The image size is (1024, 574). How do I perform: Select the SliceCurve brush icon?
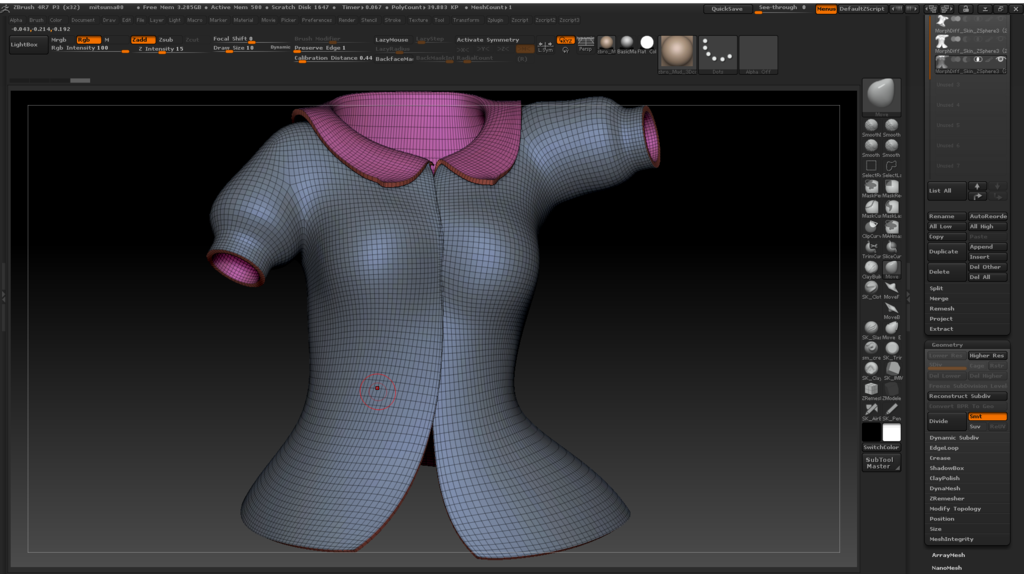click(891, 248)
